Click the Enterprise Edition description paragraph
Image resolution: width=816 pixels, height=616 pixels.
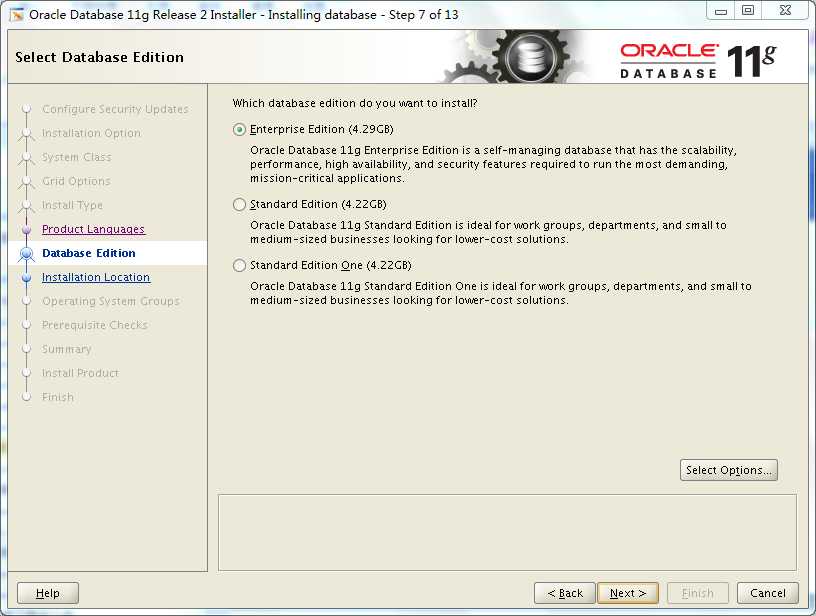tap(493, 164)
